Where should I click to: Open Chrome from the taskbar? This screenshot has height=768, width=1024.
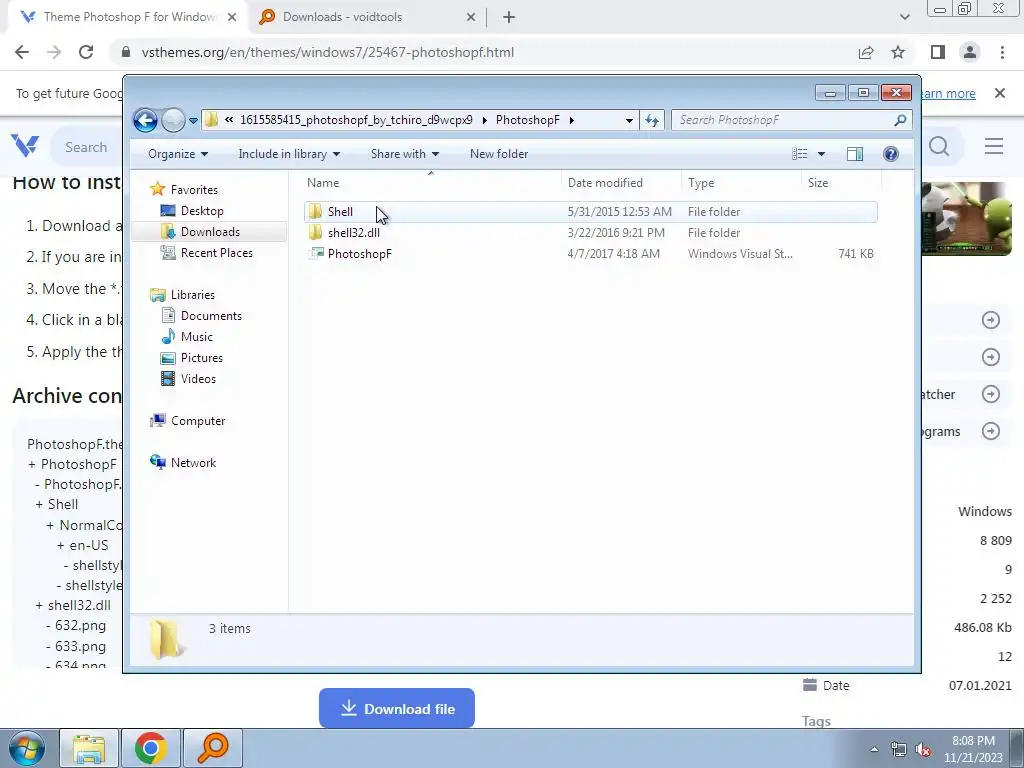point(151,748)
